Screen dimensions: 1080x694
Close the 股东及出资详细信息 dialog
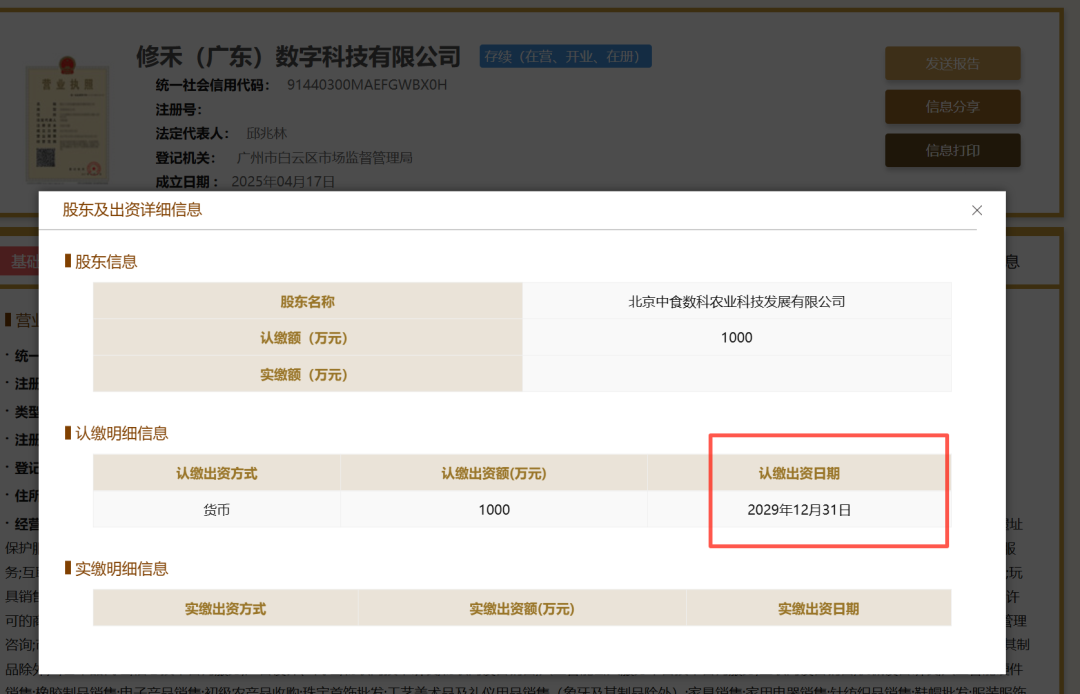coord(977,210)
